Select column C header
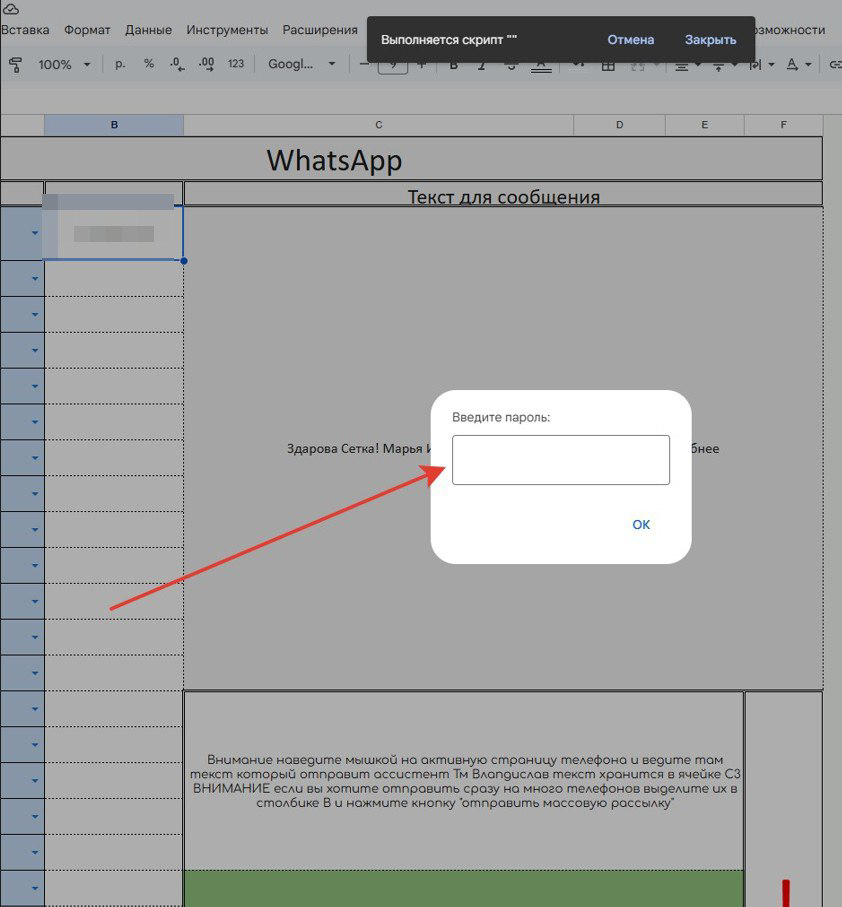The image size is (842, 907). [x=378, y=125]
